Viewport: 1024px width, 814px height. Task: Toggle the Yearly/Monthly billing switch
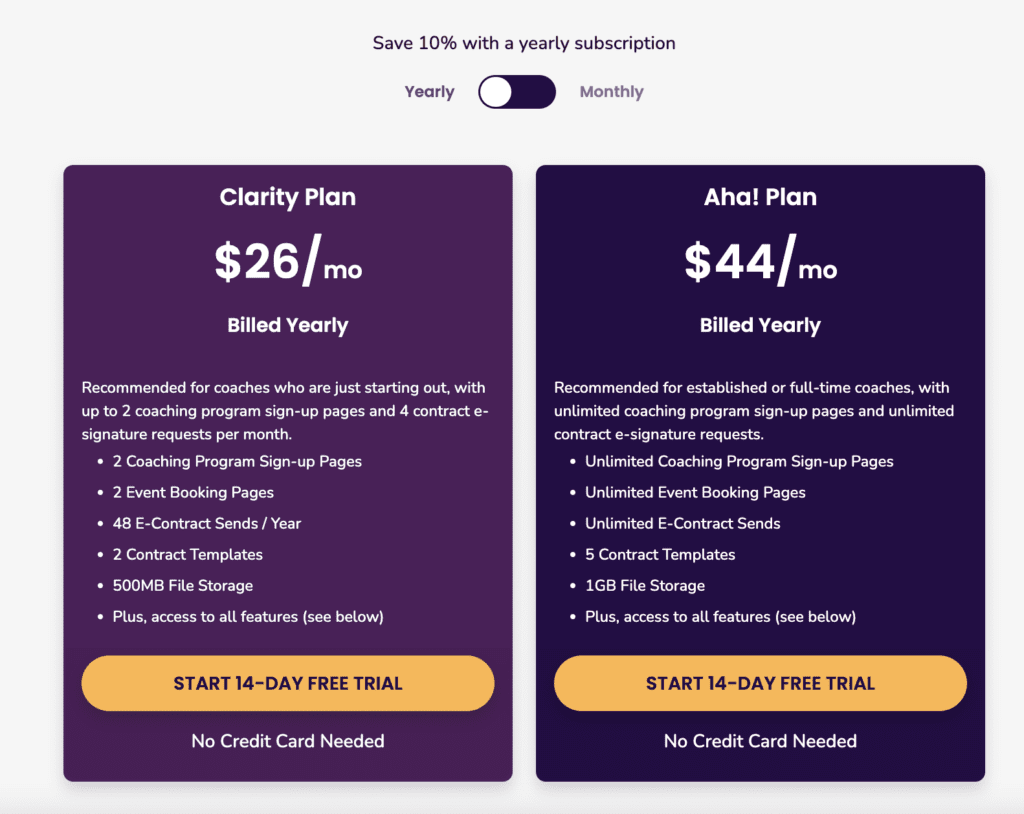517,92
